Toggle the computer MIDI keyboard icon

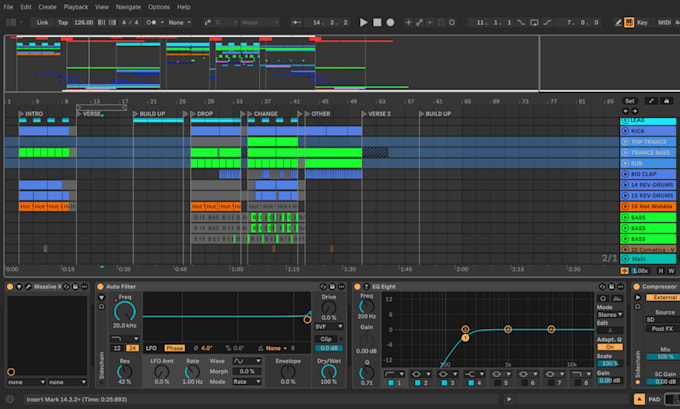[x=629, y=22]
